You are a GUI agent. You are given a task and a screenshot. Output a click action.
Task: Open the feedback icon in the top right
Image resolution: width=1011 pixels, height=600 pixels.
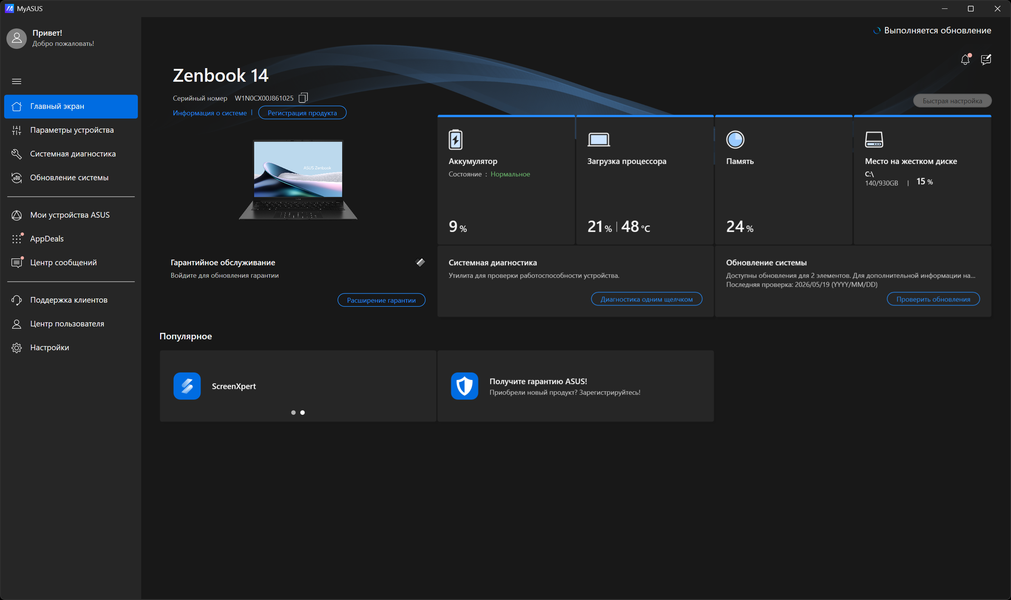[986, 59]
